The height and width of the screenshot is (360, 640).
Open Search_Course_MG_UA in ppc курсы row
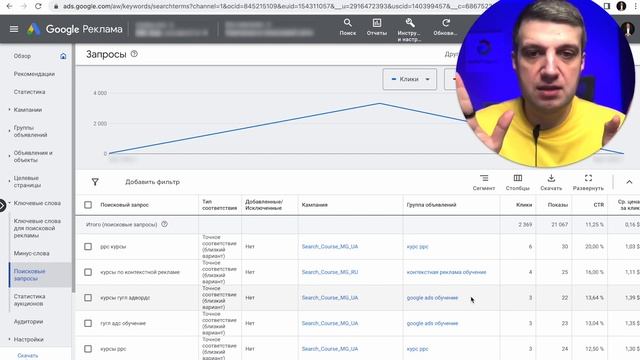coord(330,247)
